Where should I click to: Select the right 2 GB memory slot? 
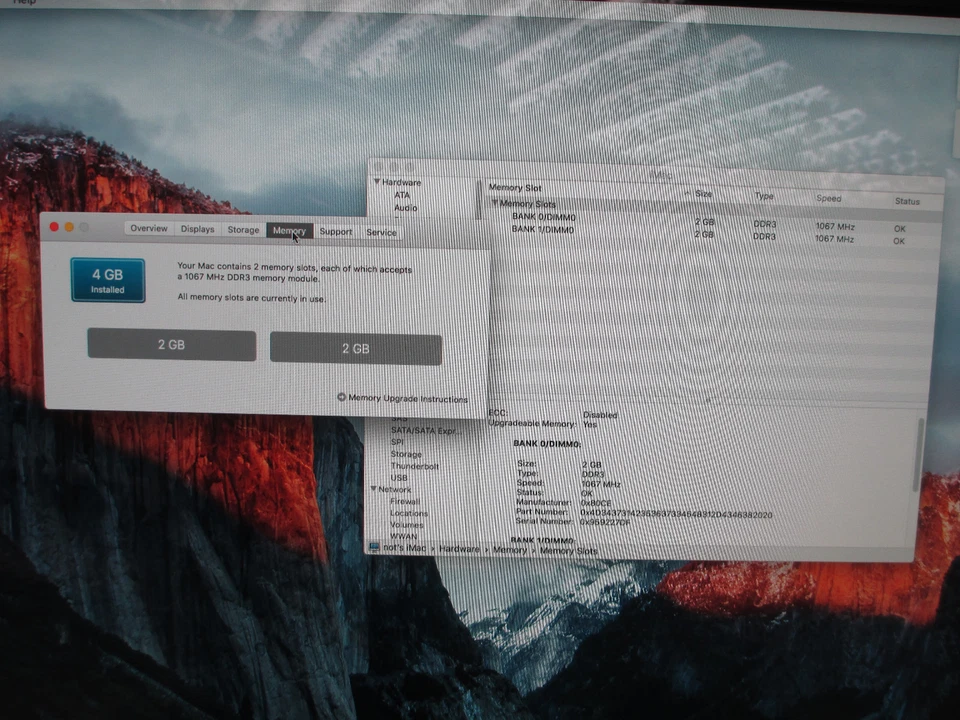356,349
